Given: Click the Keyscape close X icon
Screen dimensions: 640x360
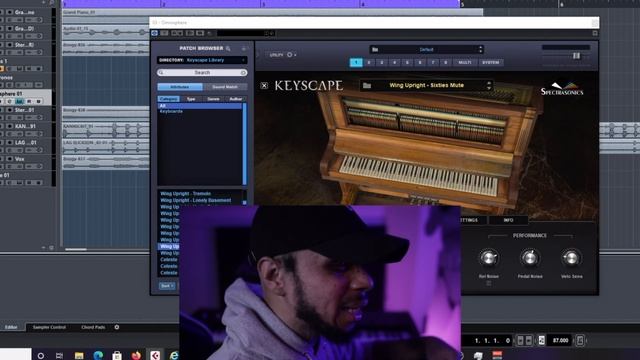Looking at the screenshot, I should pyautogui.click(x=264, y=85).
